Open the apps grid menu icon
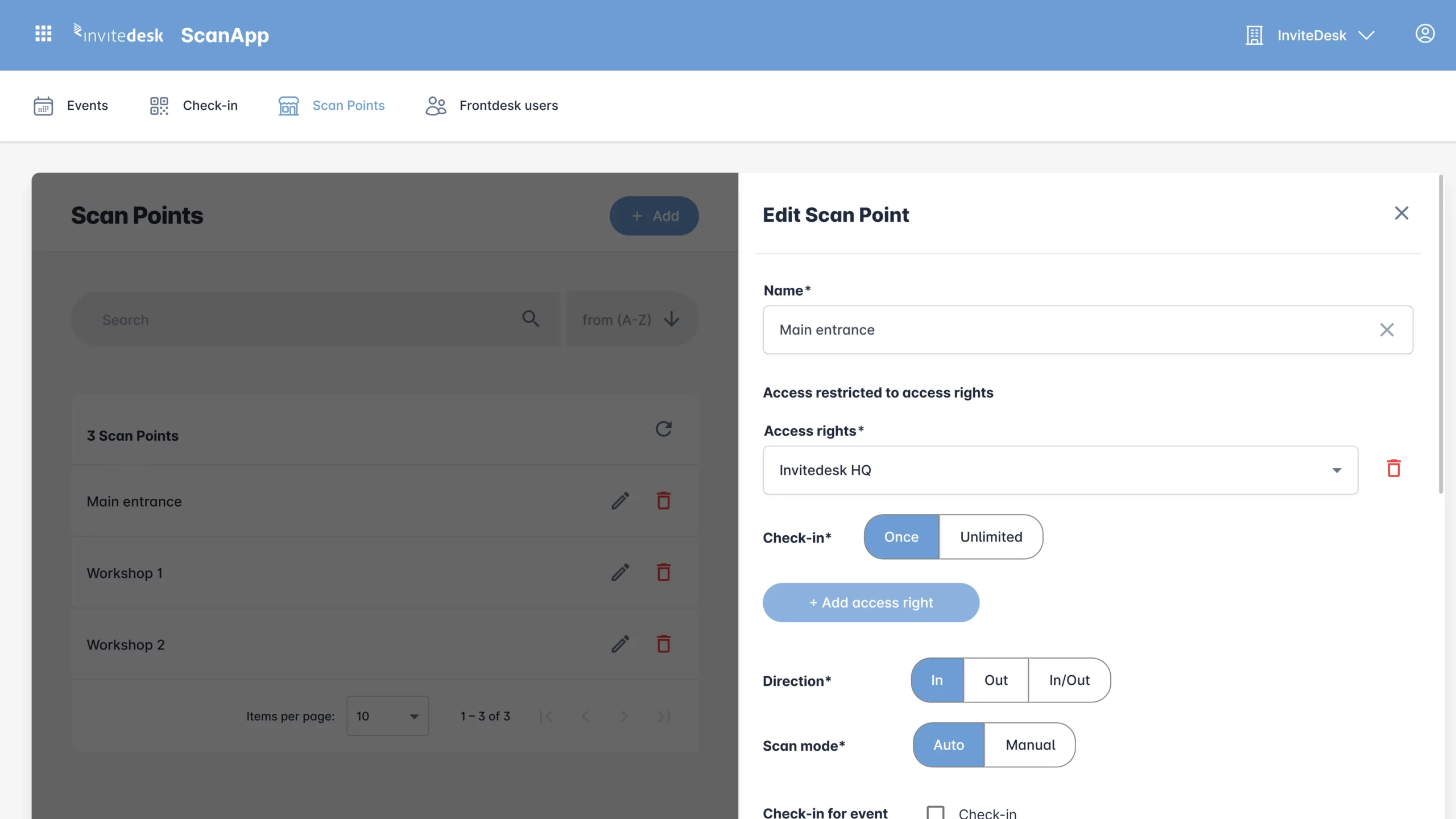Screen dimensions: 1456x819 point(43,34)
